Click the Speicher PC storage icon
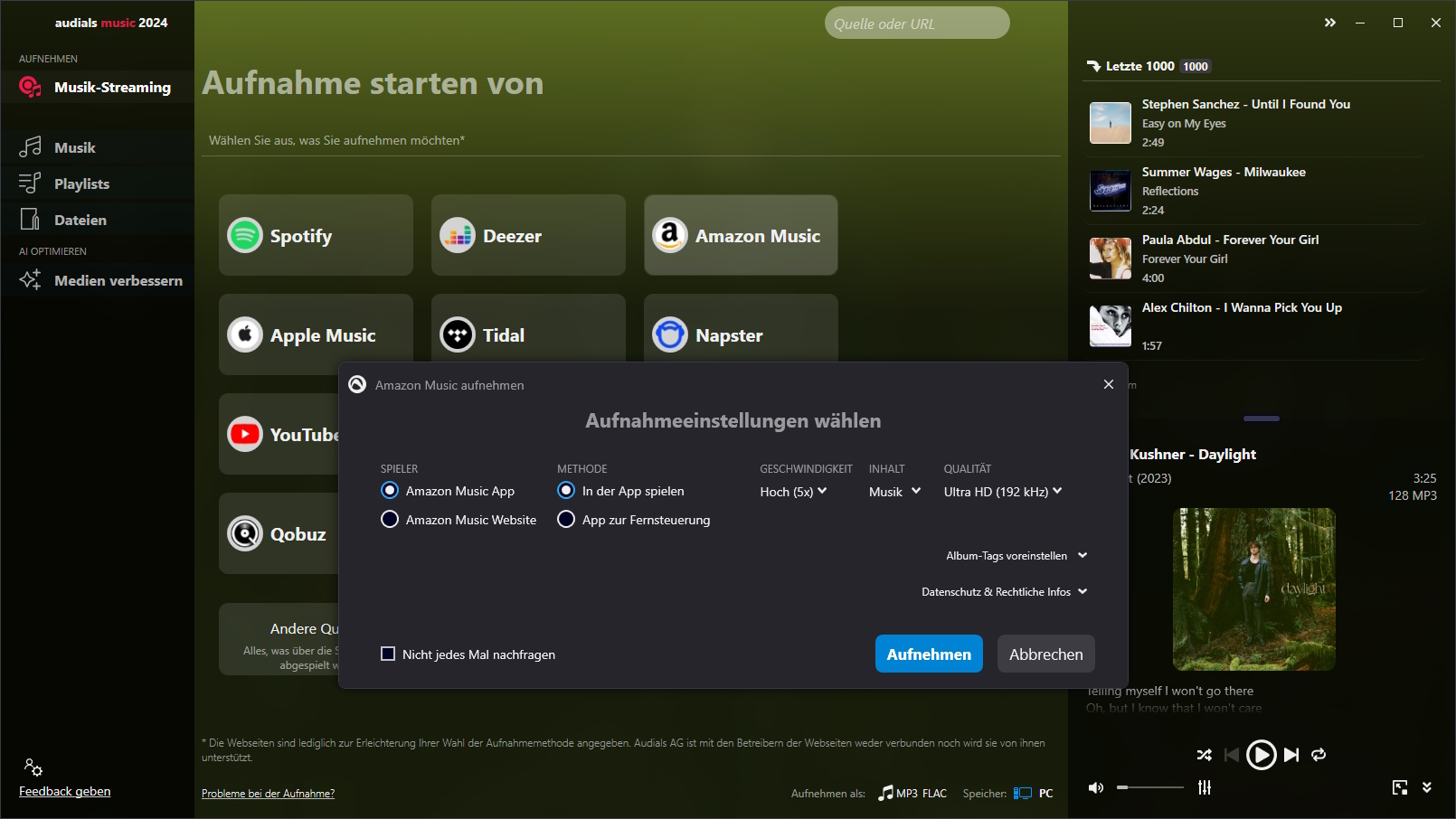The height and width of the screenshot is (819, 1456). [x=1023, y=793]
